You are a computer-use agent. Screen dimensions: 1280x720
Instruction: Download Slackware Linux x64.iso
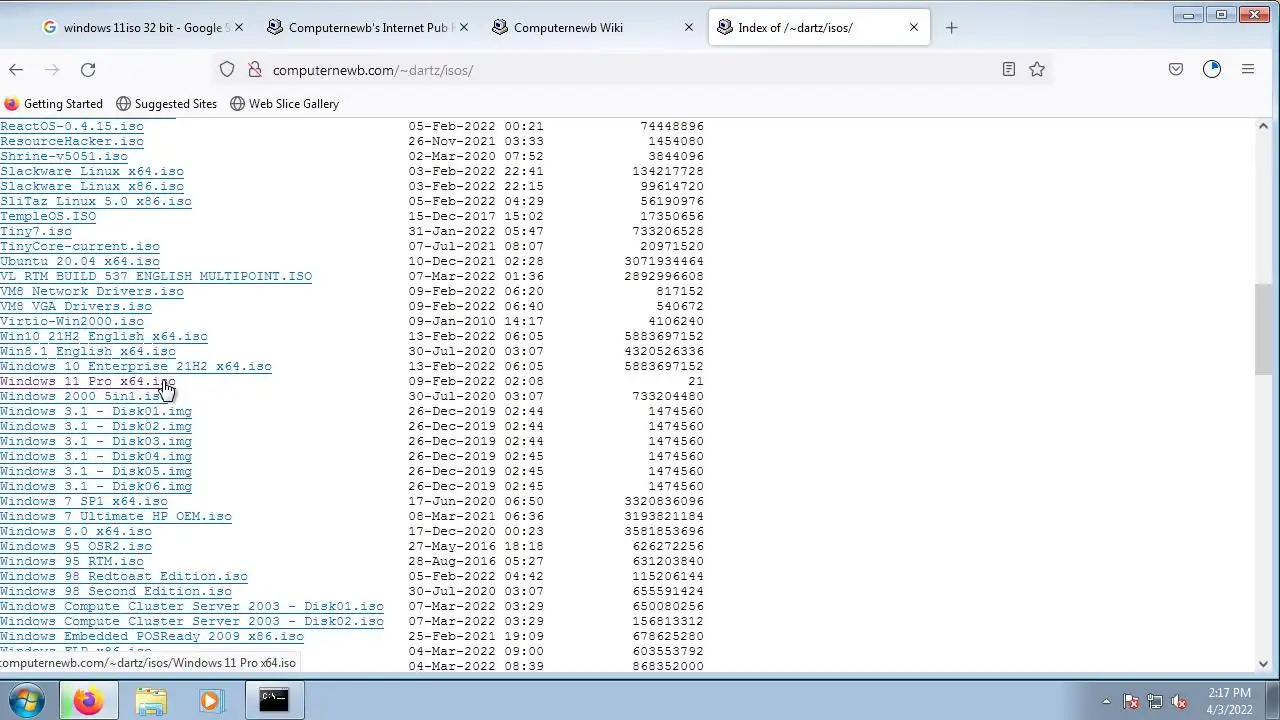point(92,171)
